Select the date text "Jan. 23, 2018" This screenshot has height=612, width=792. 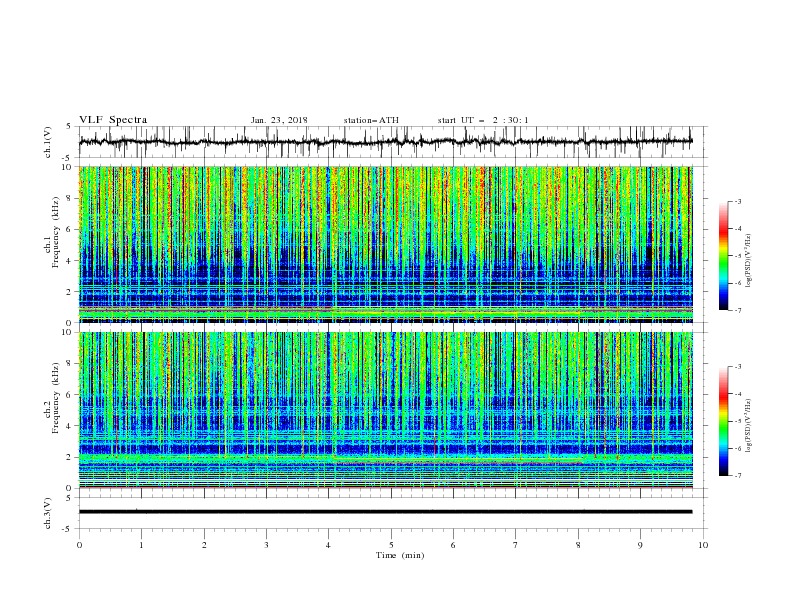point(279,120)
